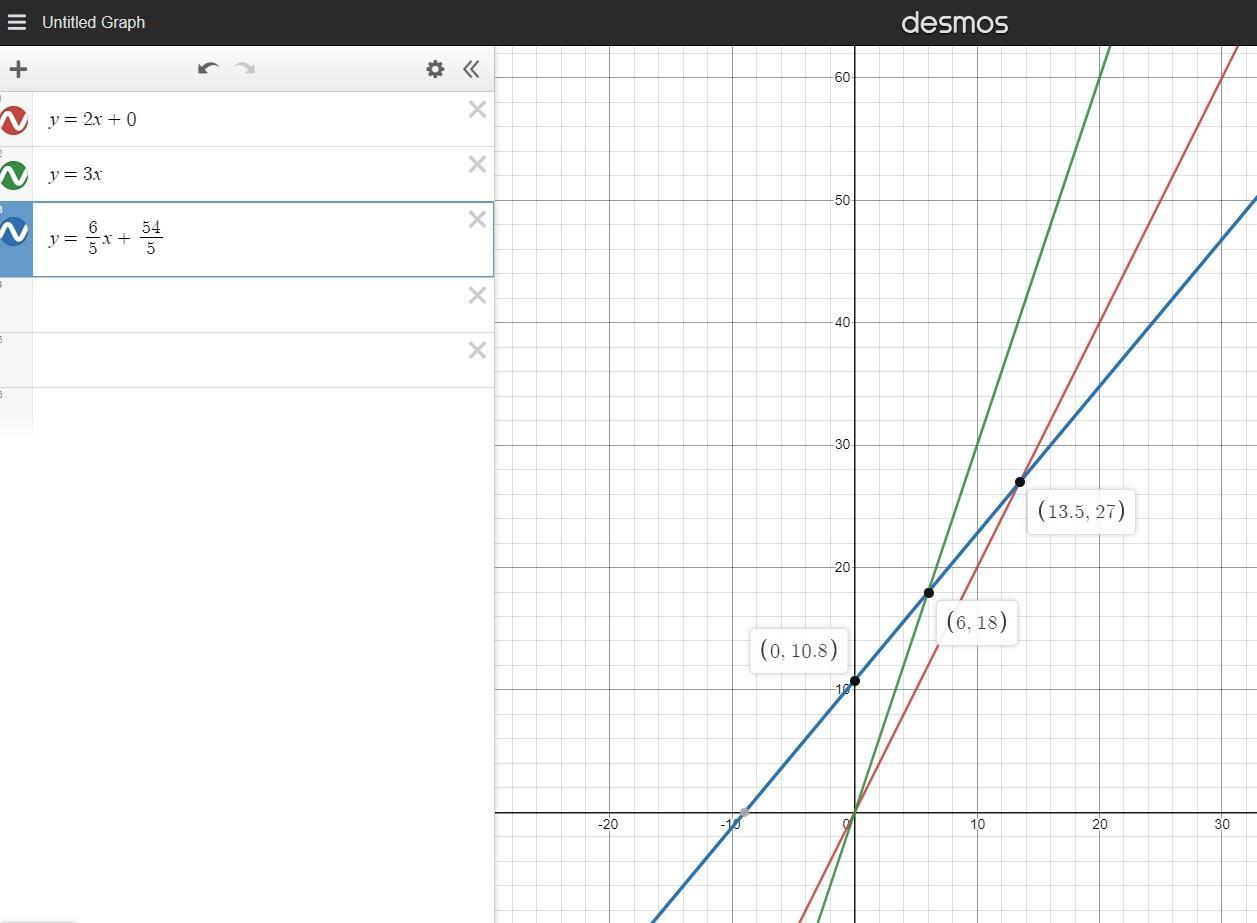Click the origin intersection point

click(855, 812)
